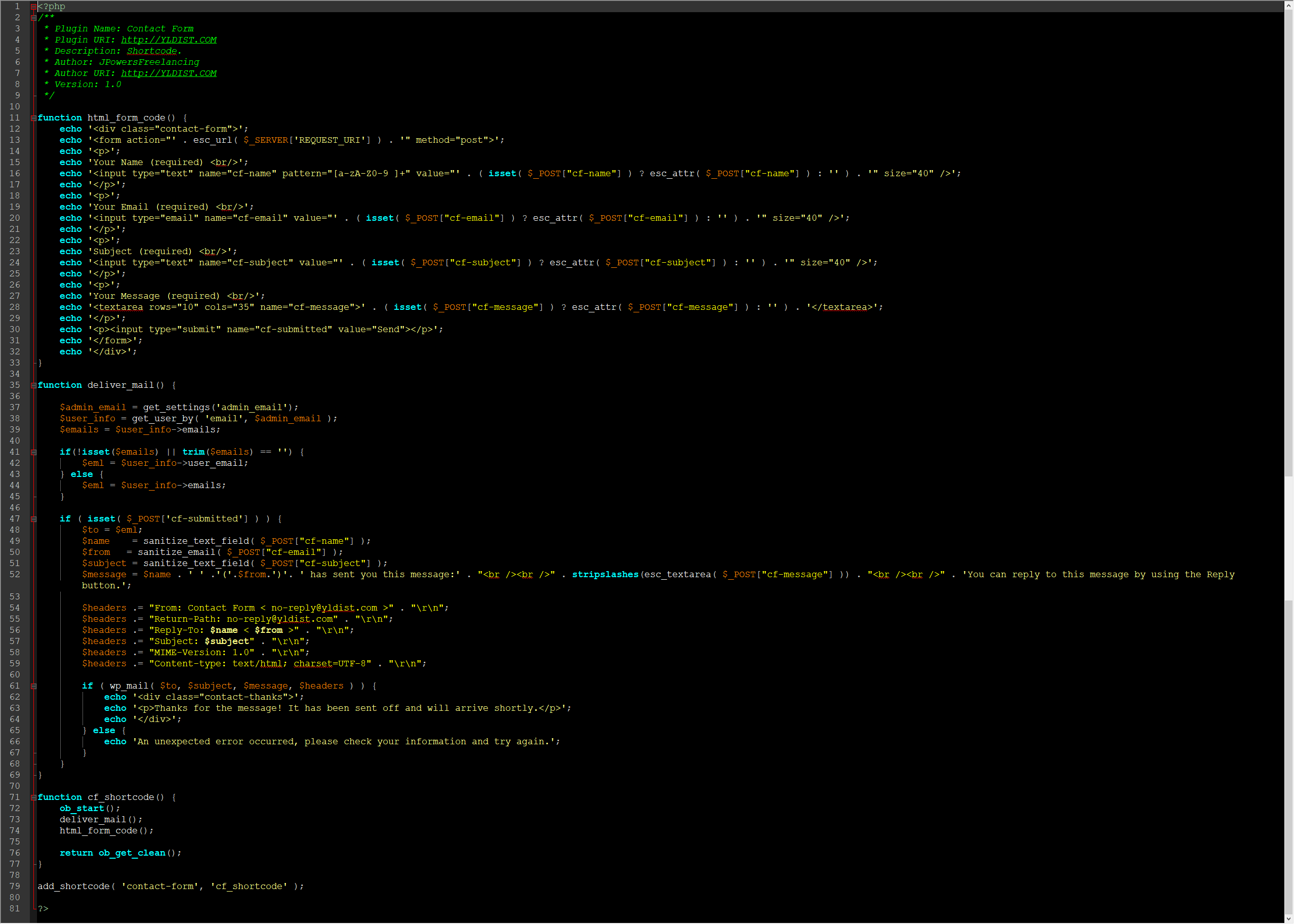Click the closing ?> php tag
1294x924 pixels.
click(43, 909)
